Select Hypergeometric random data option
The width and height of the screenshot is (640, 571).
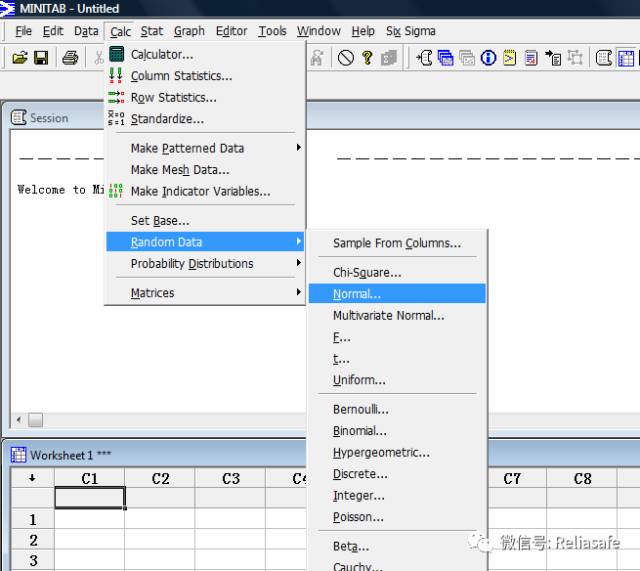pos(397,453)
